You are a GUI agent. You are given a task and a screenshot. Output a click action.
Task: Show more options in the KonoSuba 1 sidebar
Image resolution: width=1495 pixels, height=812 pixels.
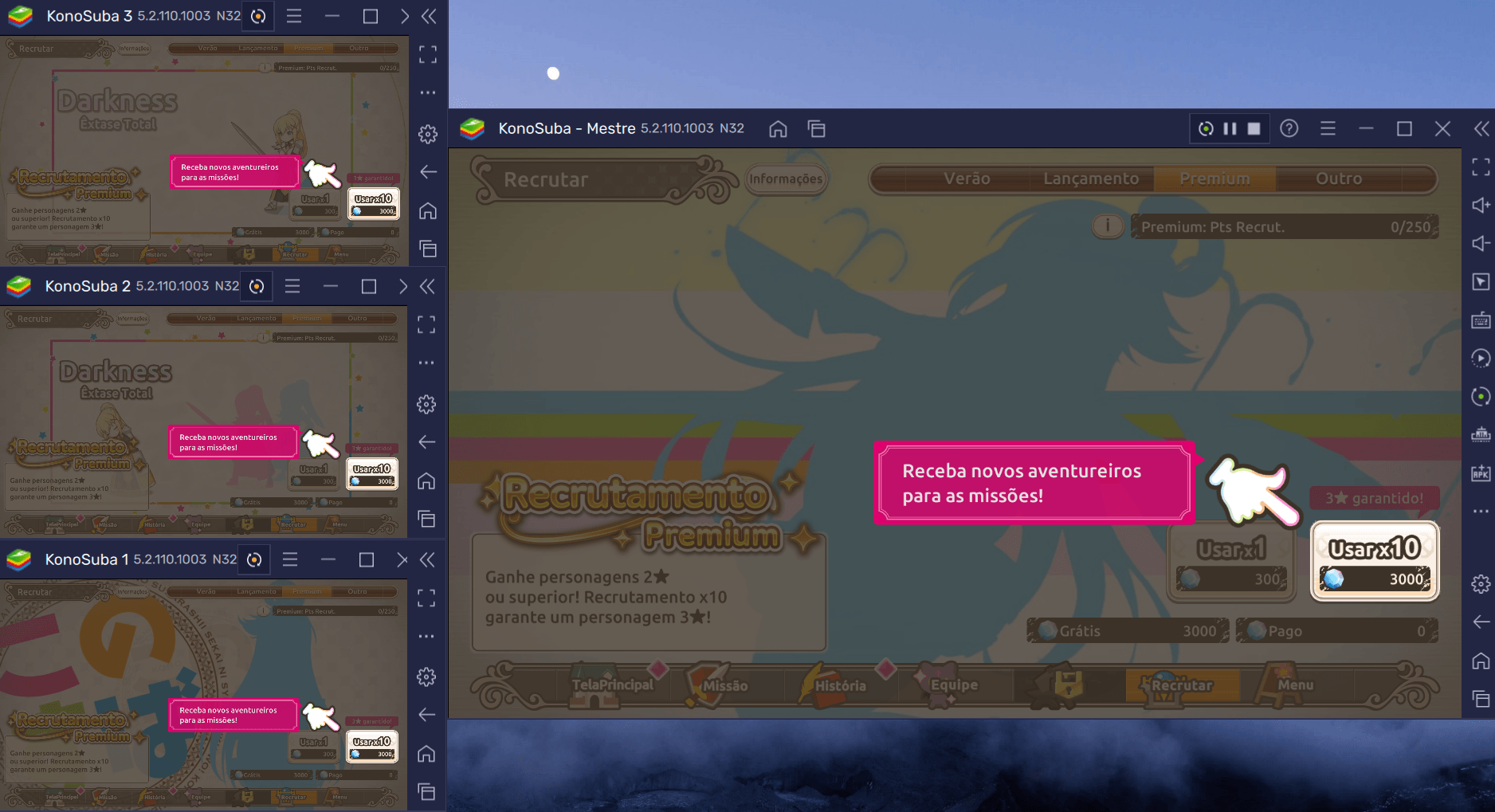(426, 636)
